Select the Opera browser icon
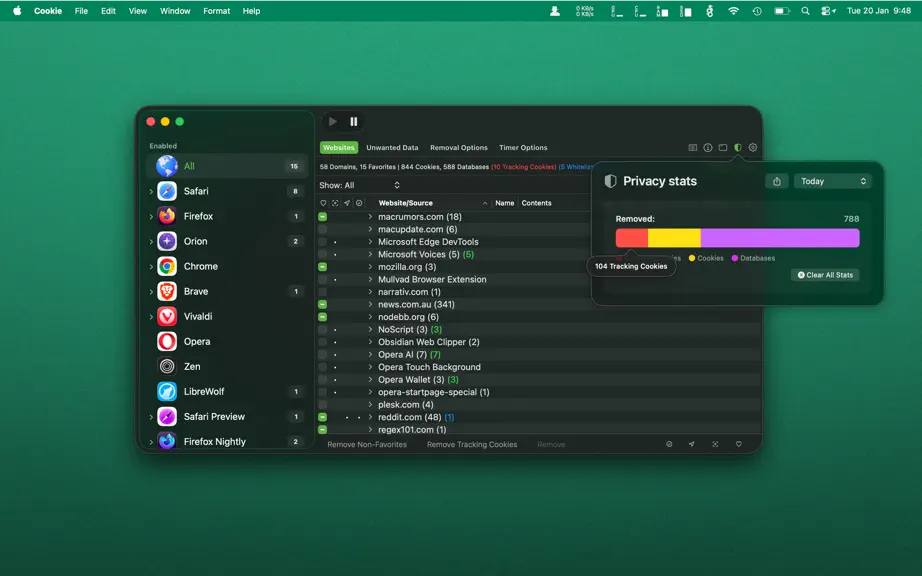Viewport: 922px width, 576px height. (x=167, y=341)
